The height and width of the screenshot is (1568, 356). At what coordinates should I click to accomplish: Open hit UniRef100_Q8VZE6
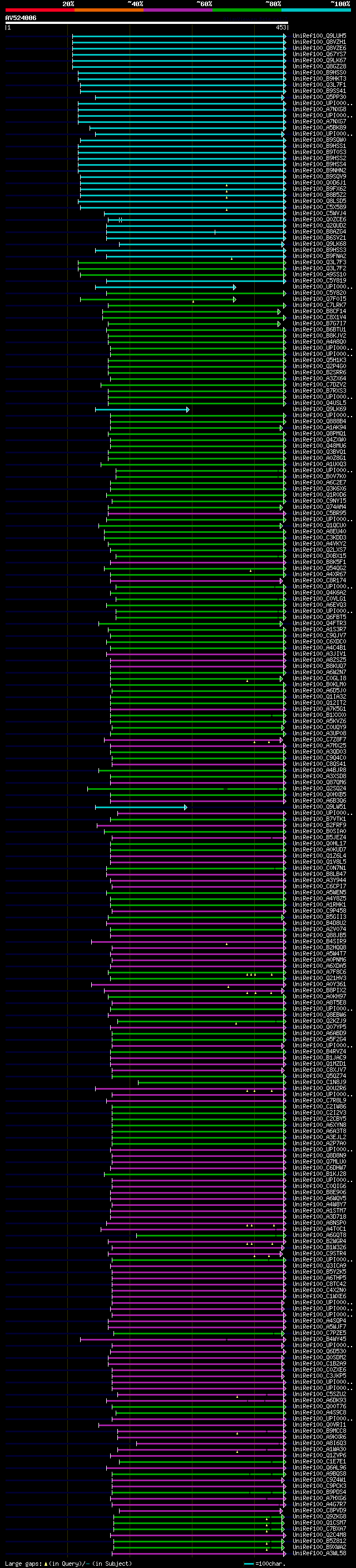(319, 48)
